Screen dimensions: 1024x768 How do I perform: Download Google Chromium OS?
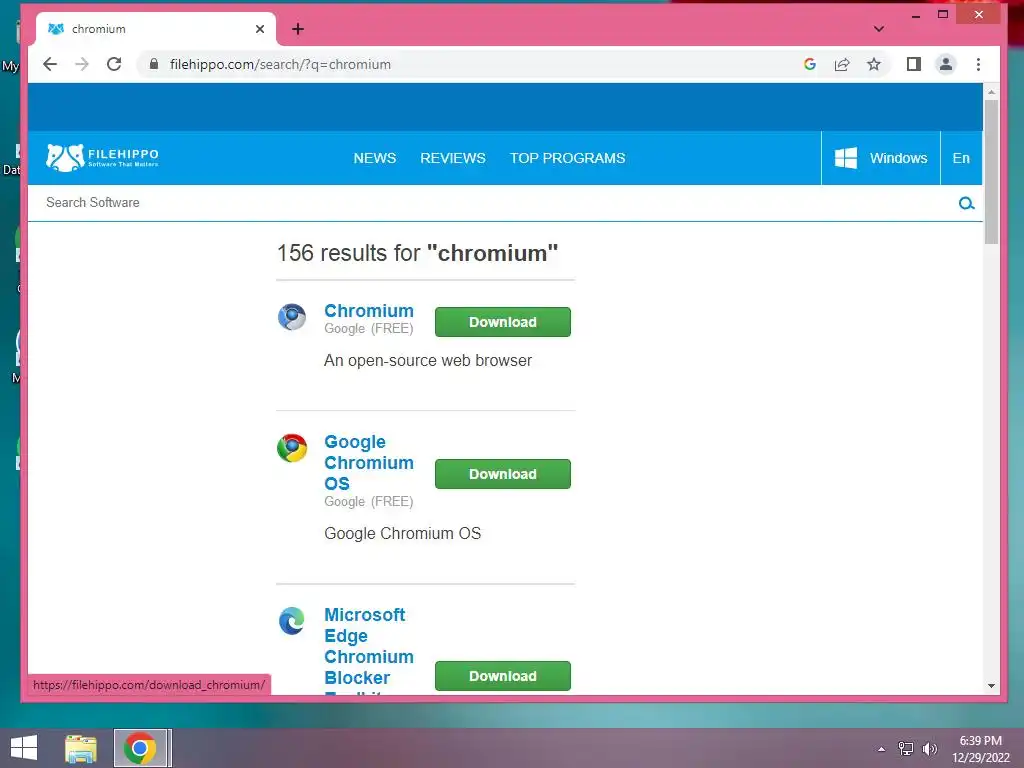coord(503,474)
